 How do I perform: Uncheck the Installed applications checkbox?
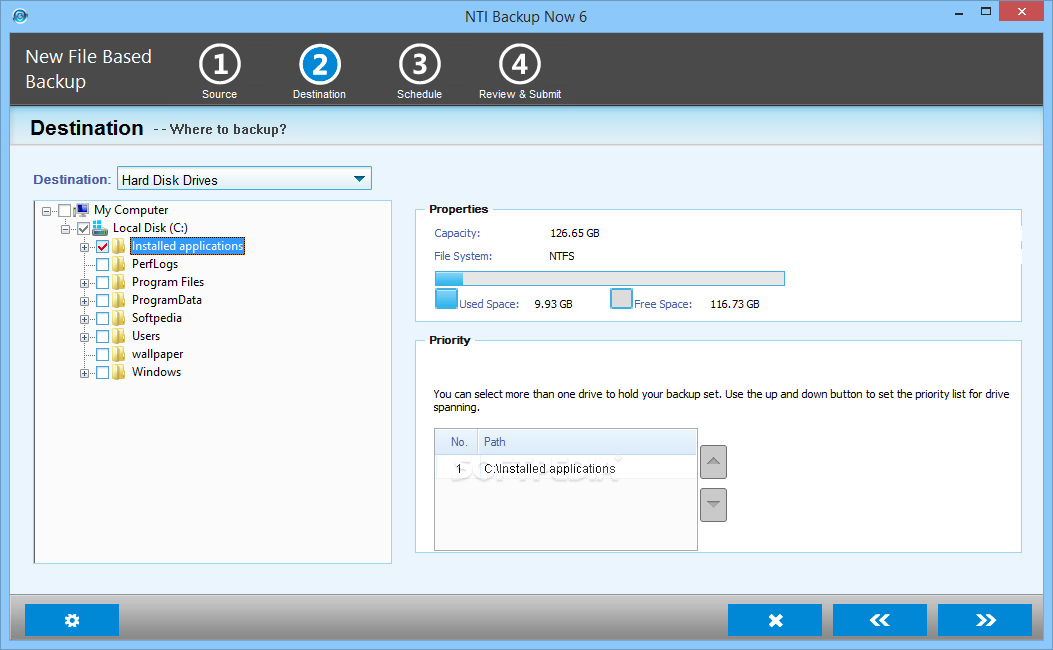point(103,246)
